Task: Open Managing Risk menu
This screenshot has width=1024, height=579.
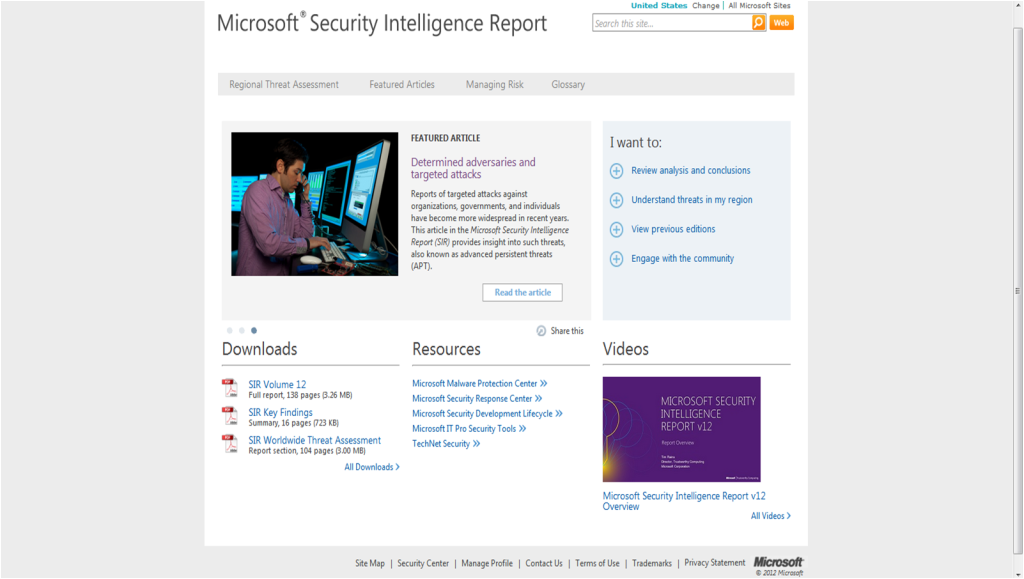Action: point(494,84)
